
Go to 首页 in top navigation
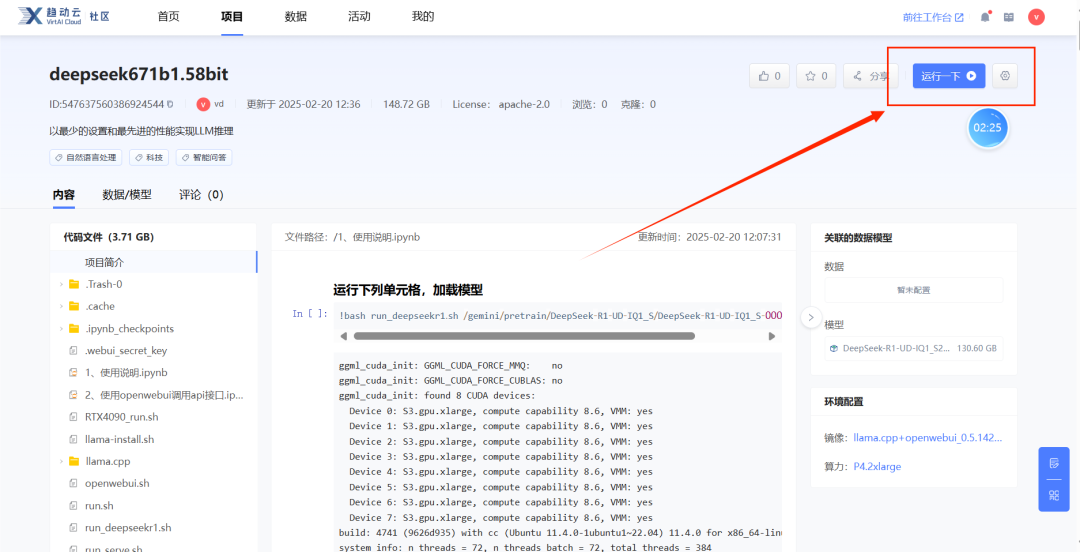(168, 17)
